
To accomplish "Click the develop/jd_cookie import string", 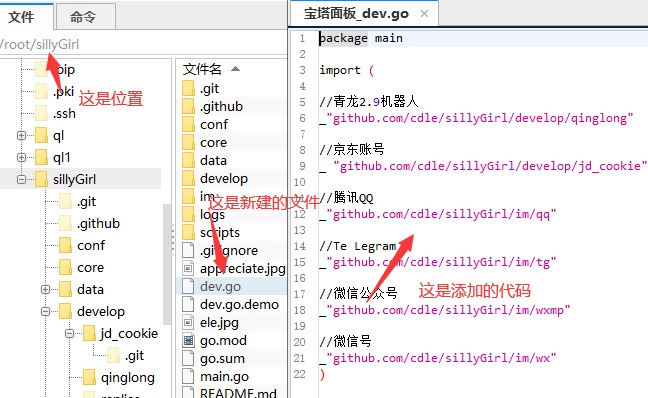I will tap(490, 166).
